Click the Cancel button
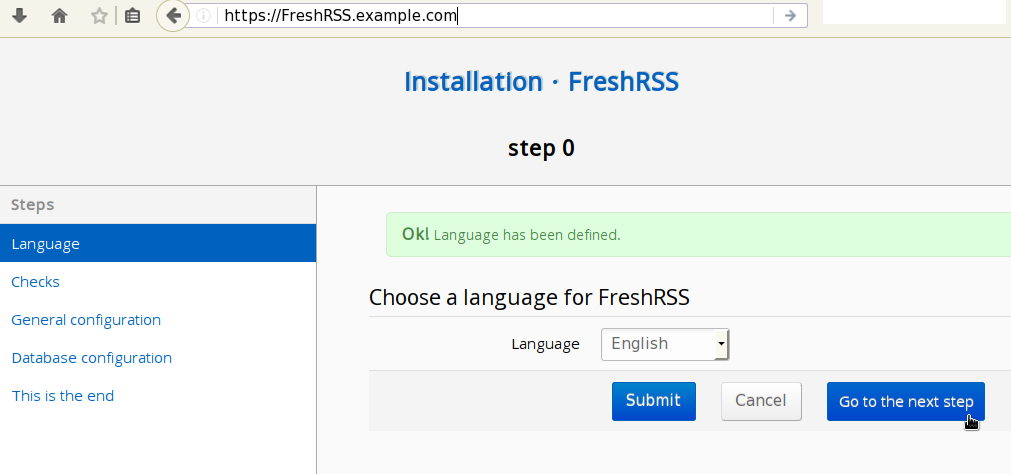The image size is (1011, 474). coord(761,400)
